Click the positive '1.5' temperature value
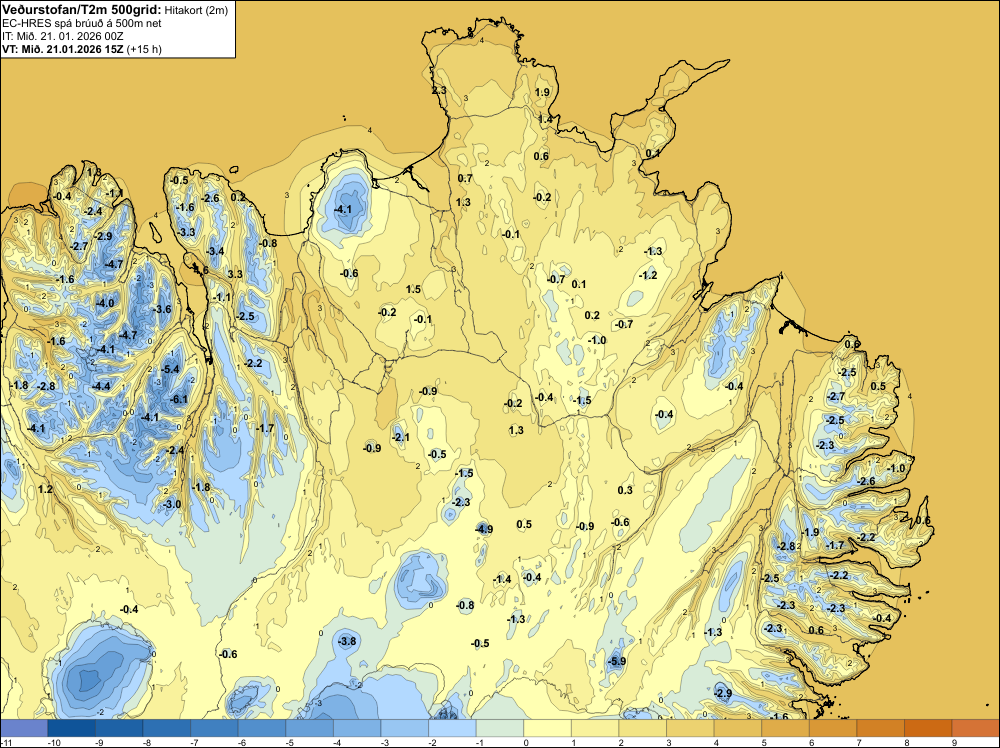 click(x=413, y=290)
